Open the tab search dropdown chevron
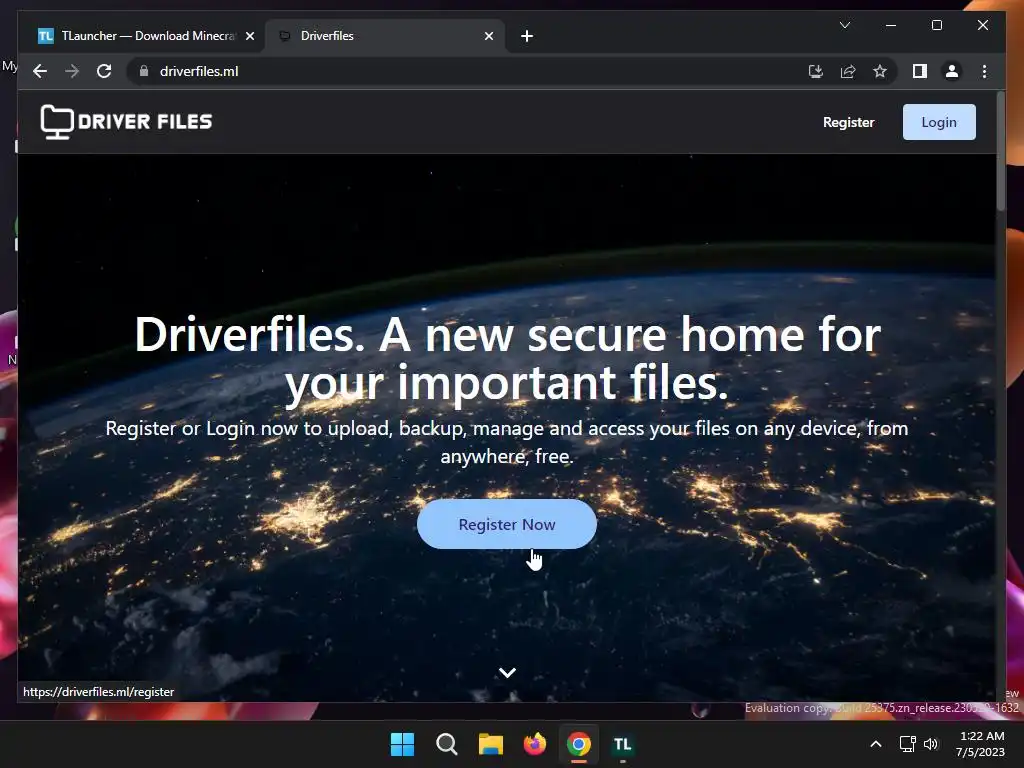This screenshot has height=768, width=1024. 844,25
